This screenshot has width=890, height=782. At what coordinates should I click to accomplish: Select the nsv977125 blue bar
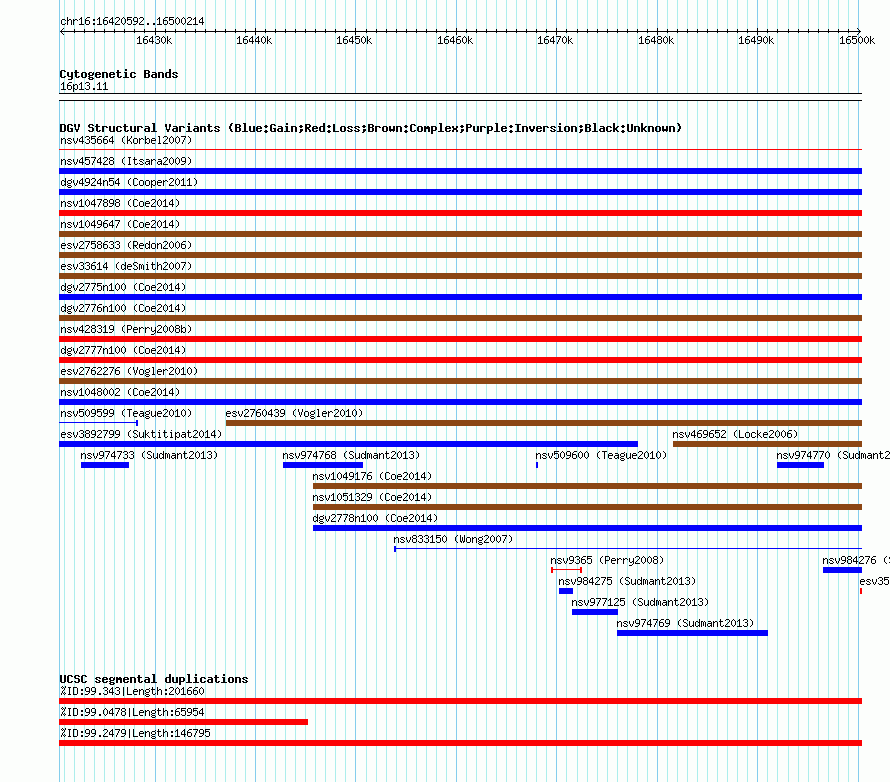click(595, 612)
